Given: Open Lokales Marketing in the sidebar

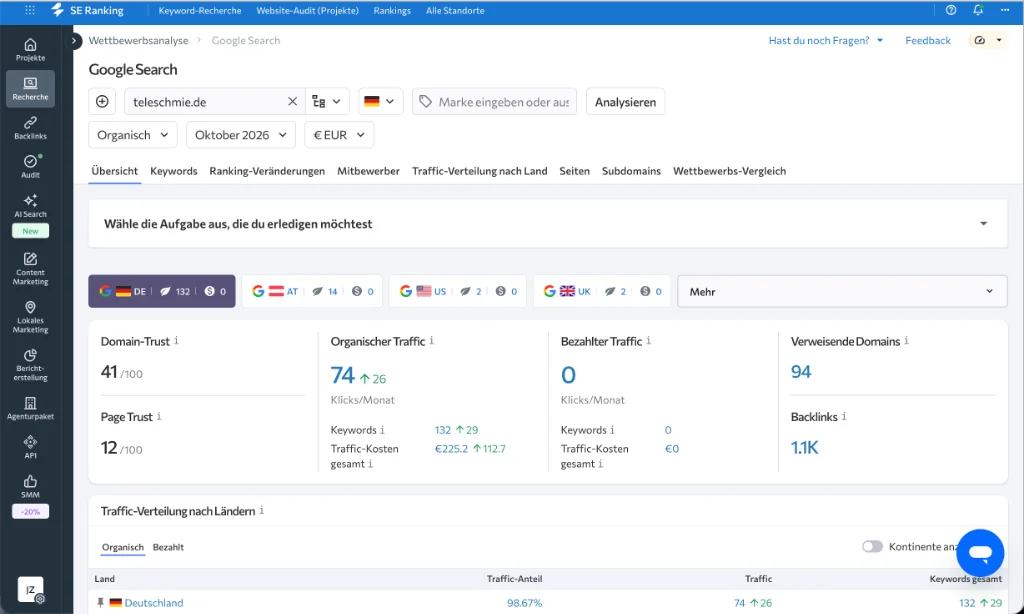Looking at the screenshot, I should (30, 317).
